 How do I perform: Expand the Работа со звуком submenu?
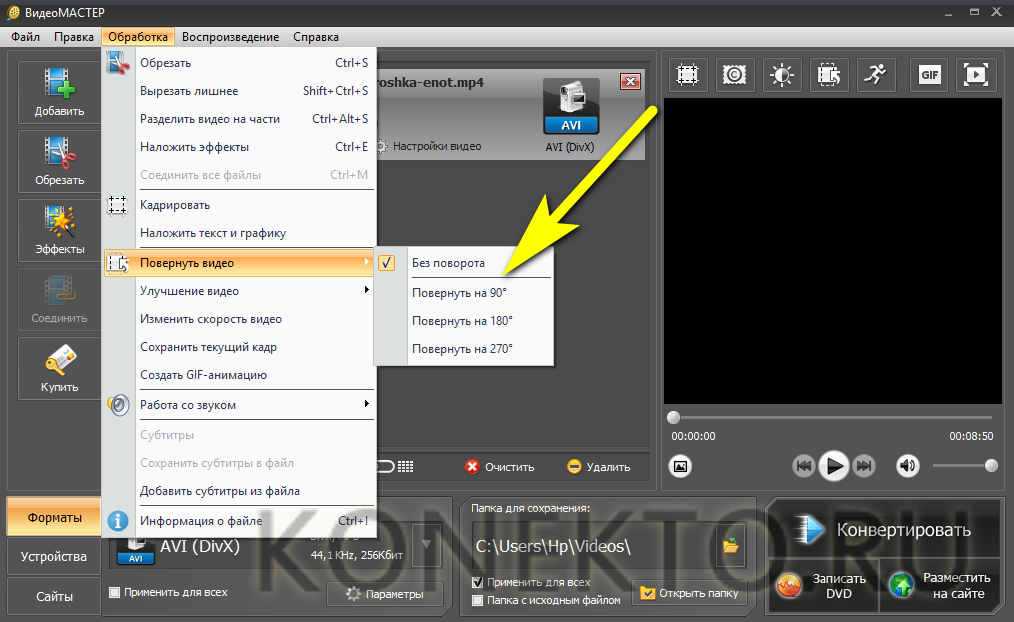click(x=239, y=405)
